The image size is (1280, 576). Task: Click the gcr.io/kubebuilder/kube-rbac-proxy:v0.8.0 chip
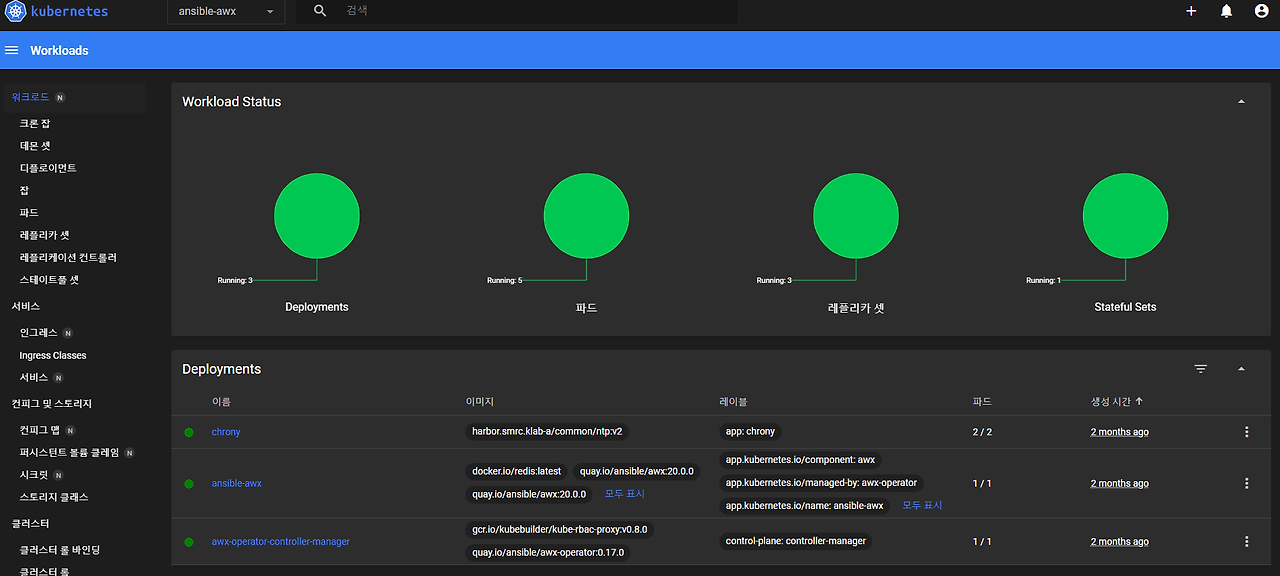[560, 529]
